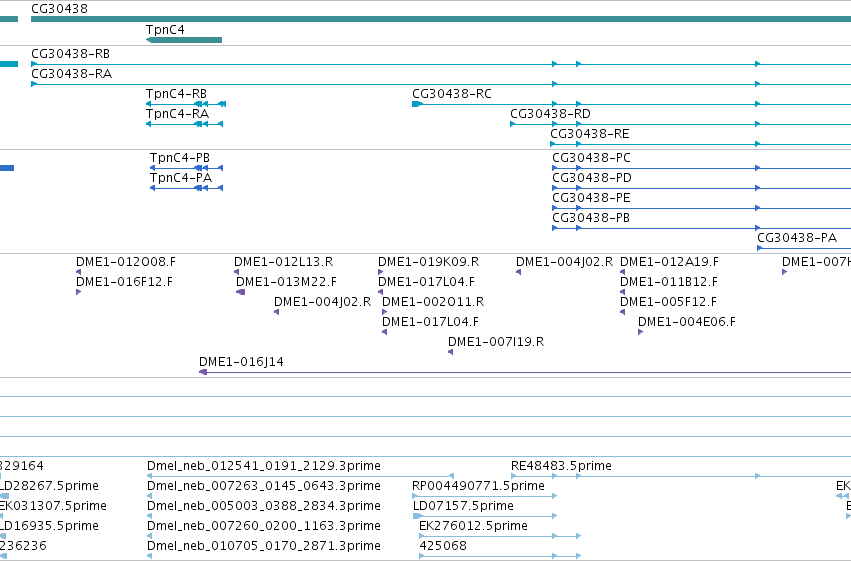The image size is (851, 561).
Task: Select the DME1-016J14 arrowhead end
Action: pos(203,372)
